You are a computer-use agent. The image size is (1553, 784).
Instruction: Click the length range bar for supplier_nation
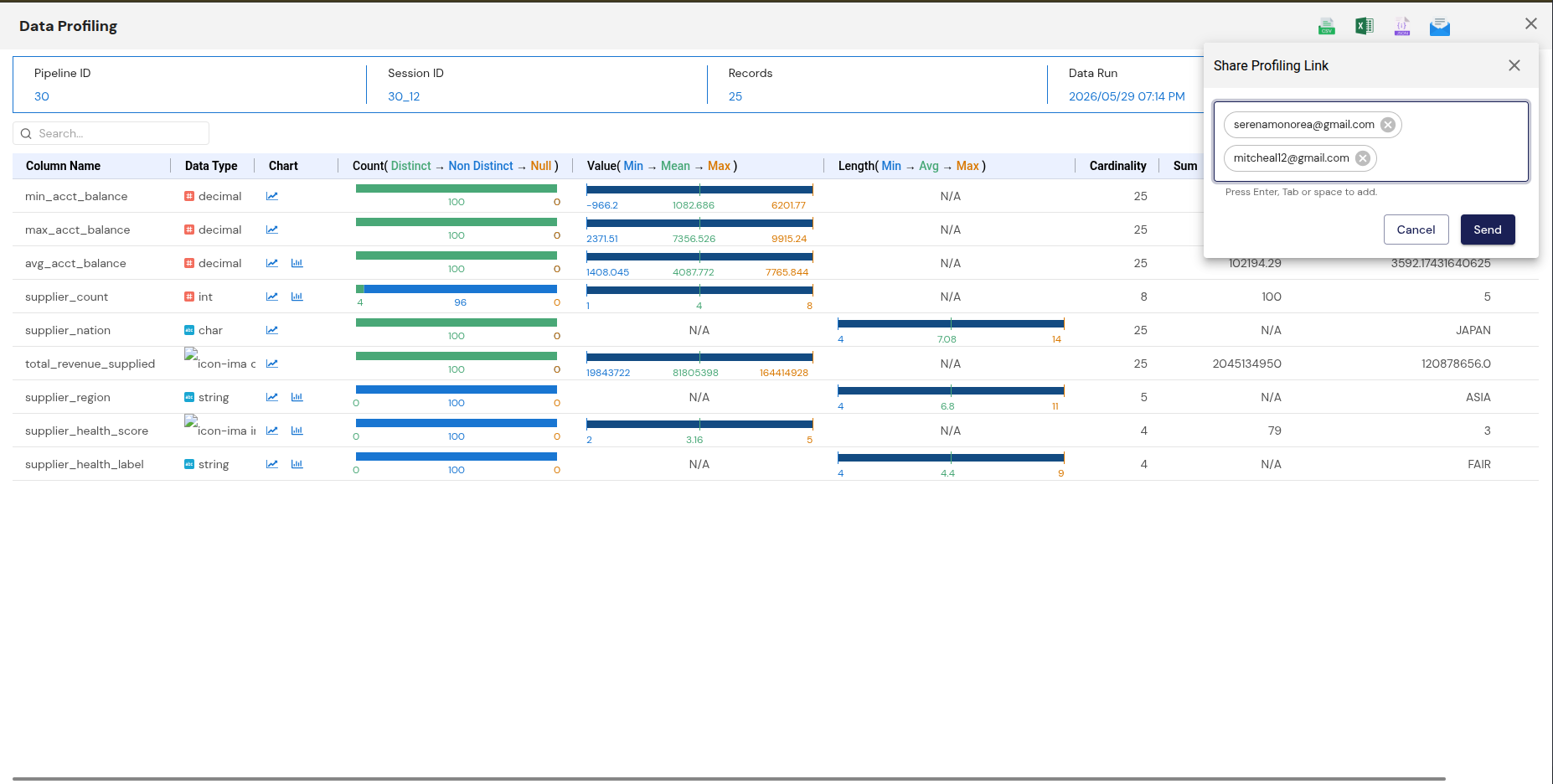tap(951, 323)
